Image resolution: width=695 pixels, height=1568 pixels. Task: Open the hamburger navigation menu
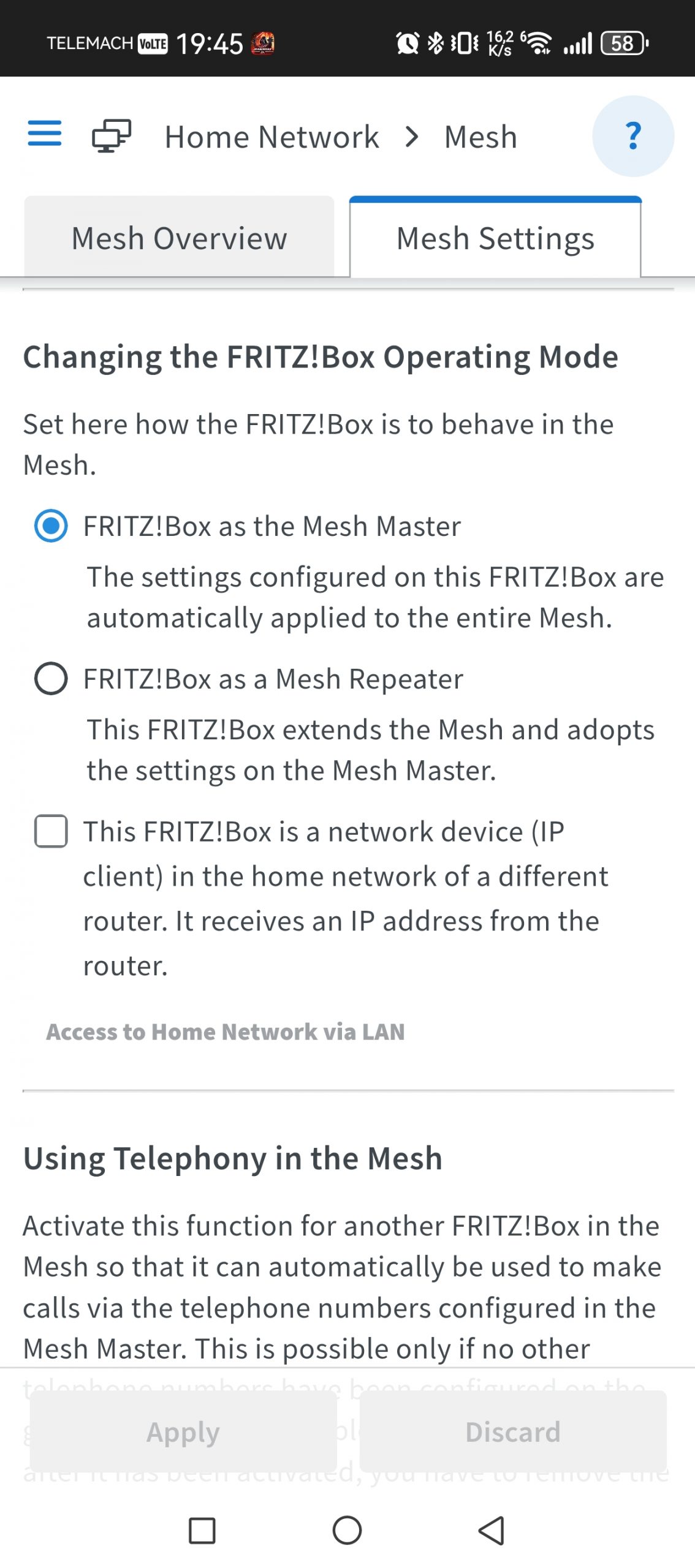45,134
